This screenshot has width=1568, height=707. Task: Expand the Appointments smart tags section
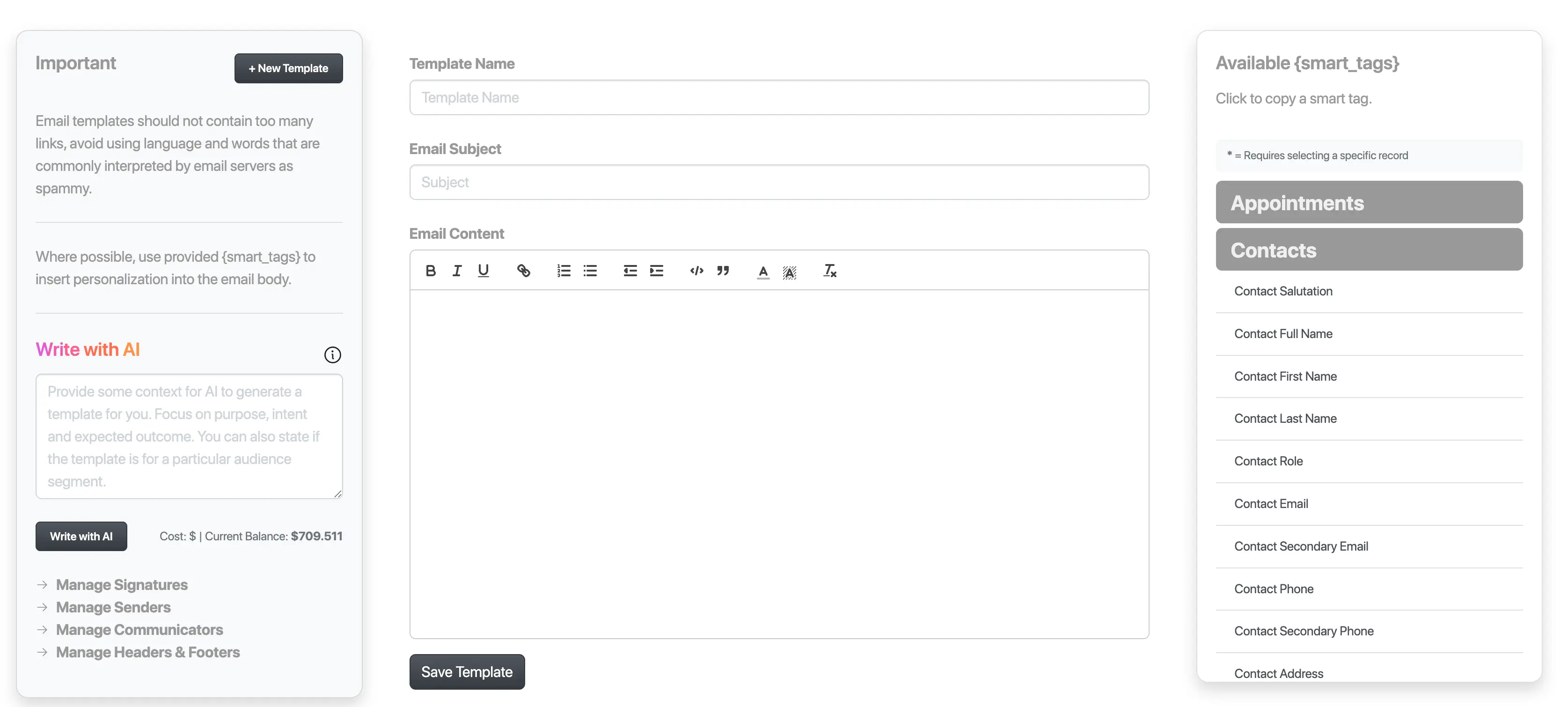[1369, 202]
